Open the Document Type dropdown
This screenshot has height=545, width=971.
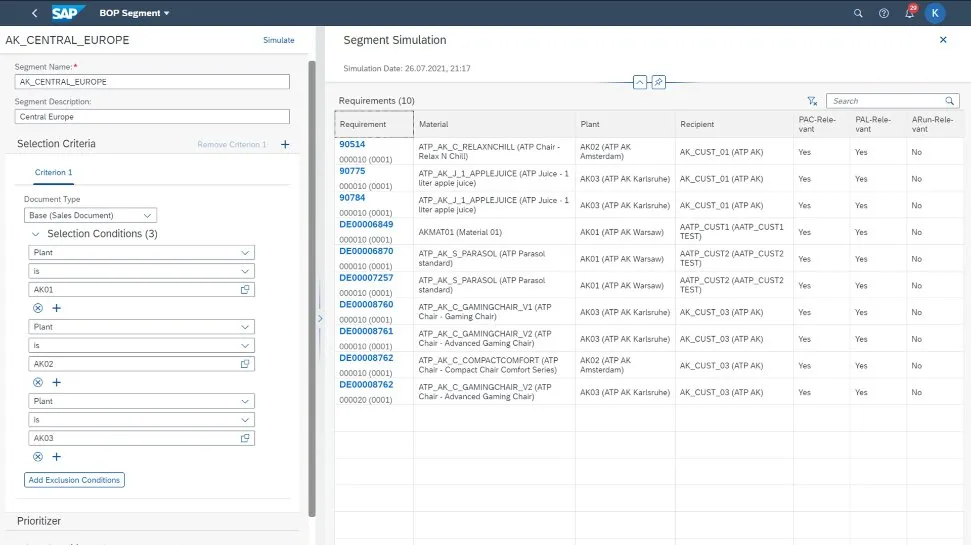pyautogui.click(x=149, y=216)
